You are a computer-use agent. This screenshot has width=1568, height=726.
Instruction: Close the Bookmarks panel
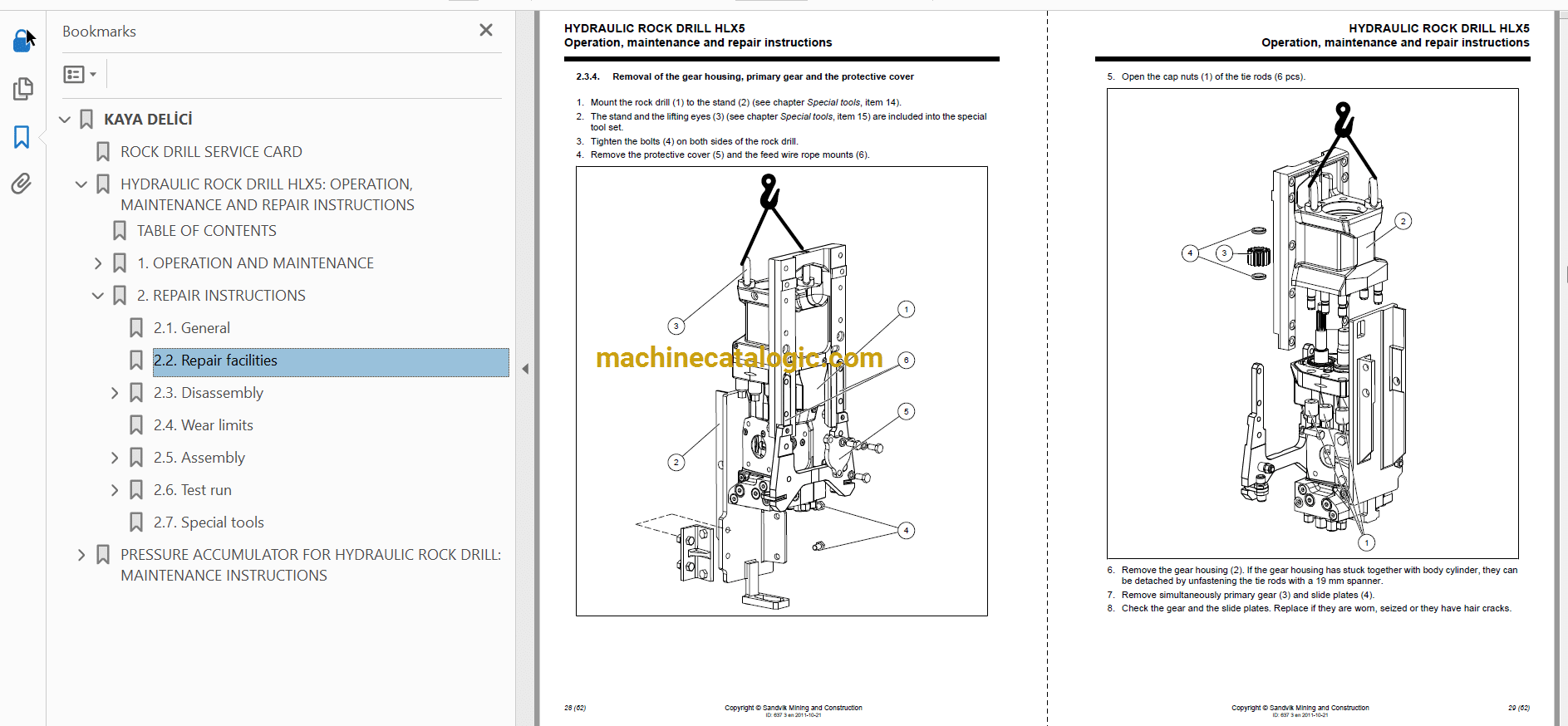click(486, 30)
